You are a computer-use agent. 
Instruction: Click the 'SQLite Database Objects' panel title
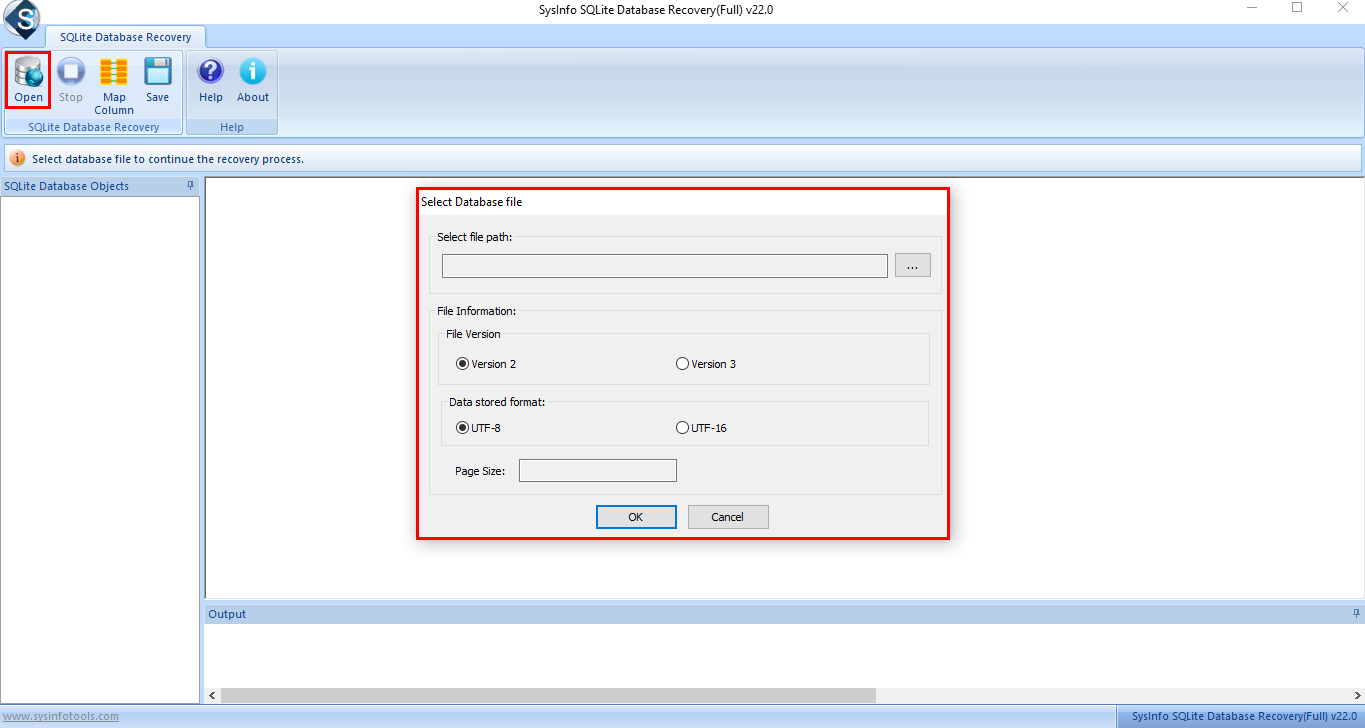coord(67,186)
